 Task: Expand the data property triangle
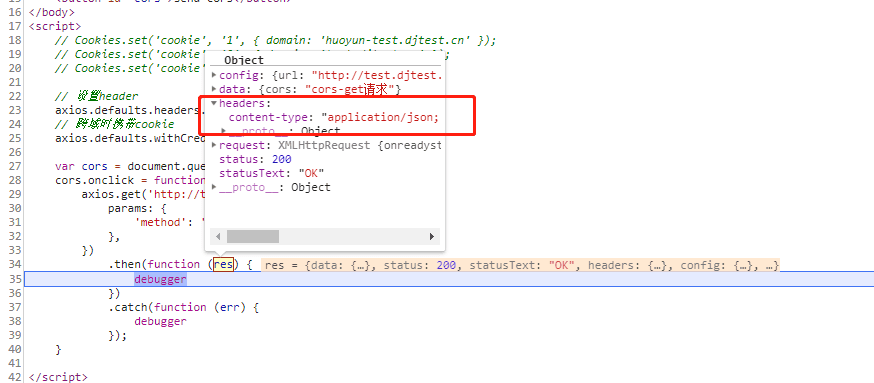coord(214,89)
